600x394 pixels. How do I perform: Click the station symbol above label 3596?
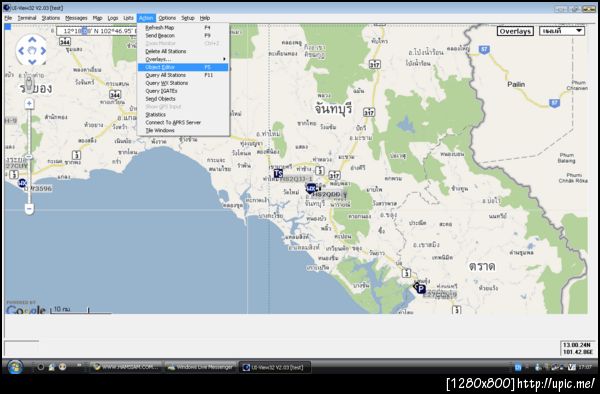(x=23, y=183)
